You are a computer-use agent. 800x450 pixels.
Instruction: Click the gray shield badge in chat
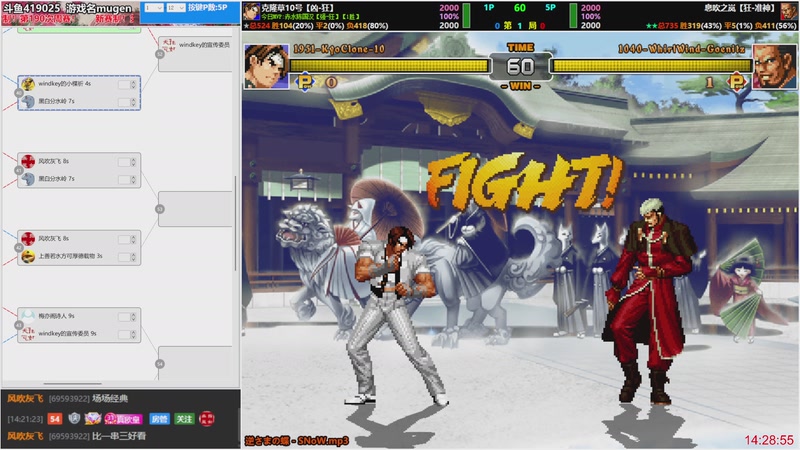(x=74, y=418)
